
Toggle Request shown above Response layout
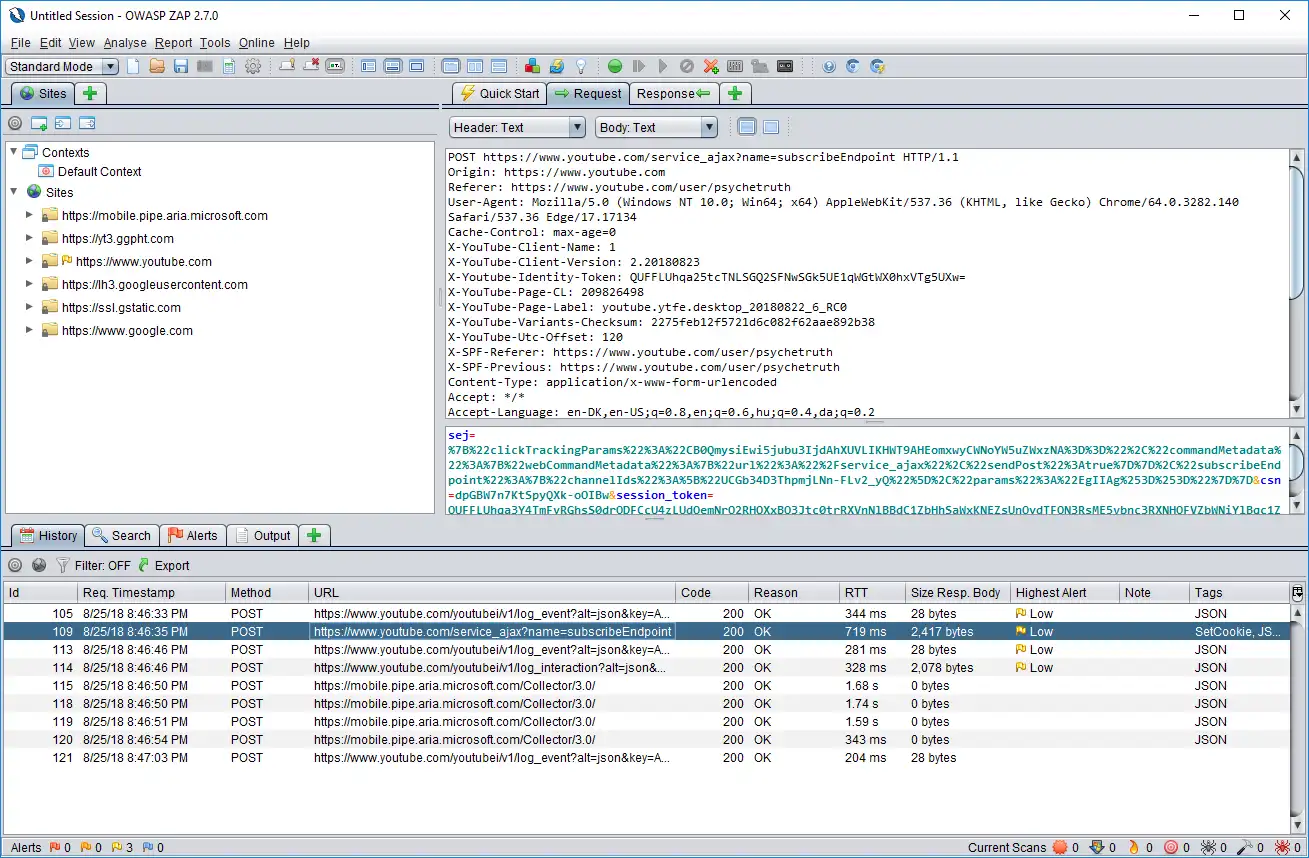tap(499, 66)
